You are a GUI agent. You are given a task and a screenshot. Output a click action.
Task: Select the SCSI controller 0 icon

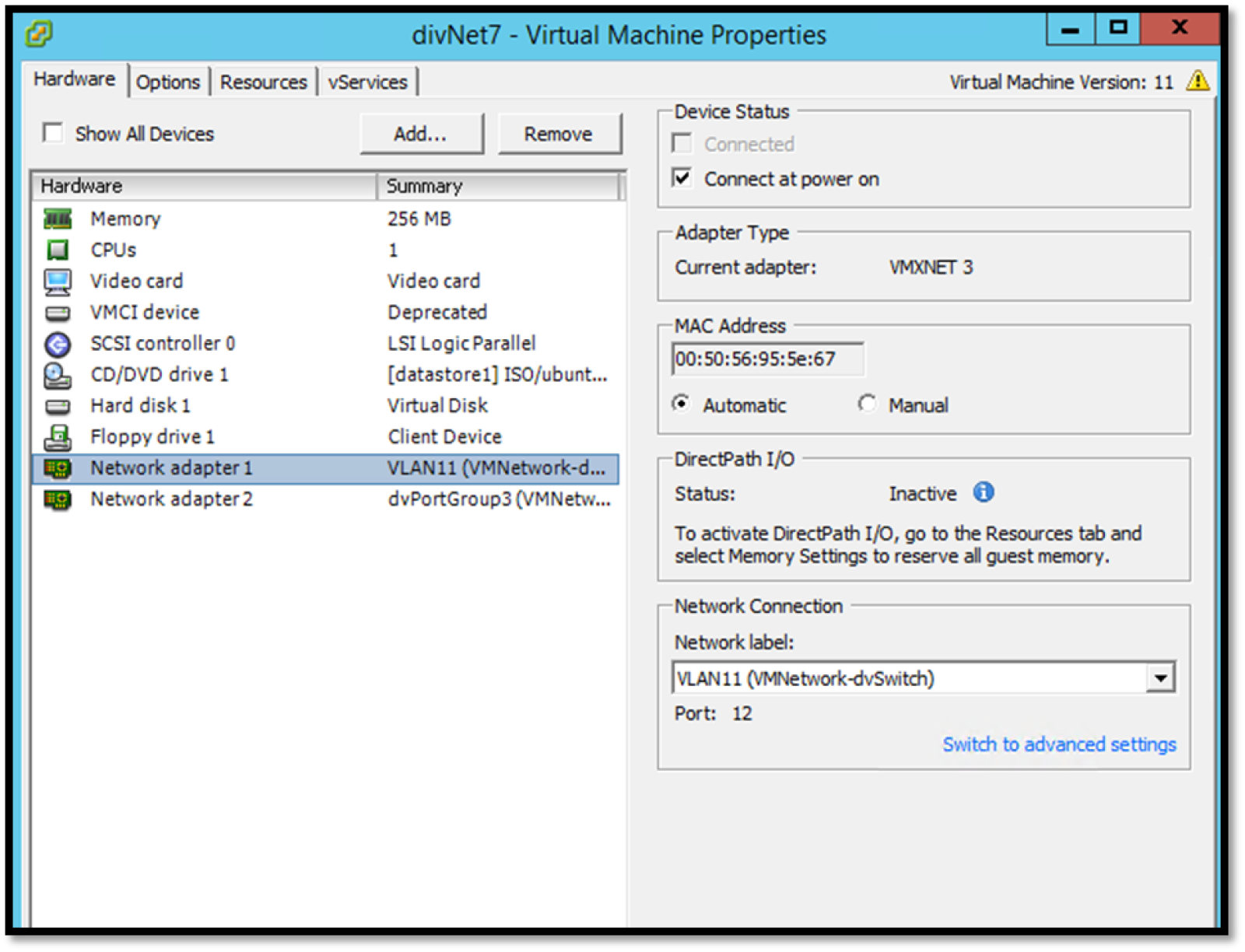(x=58, y=343)
